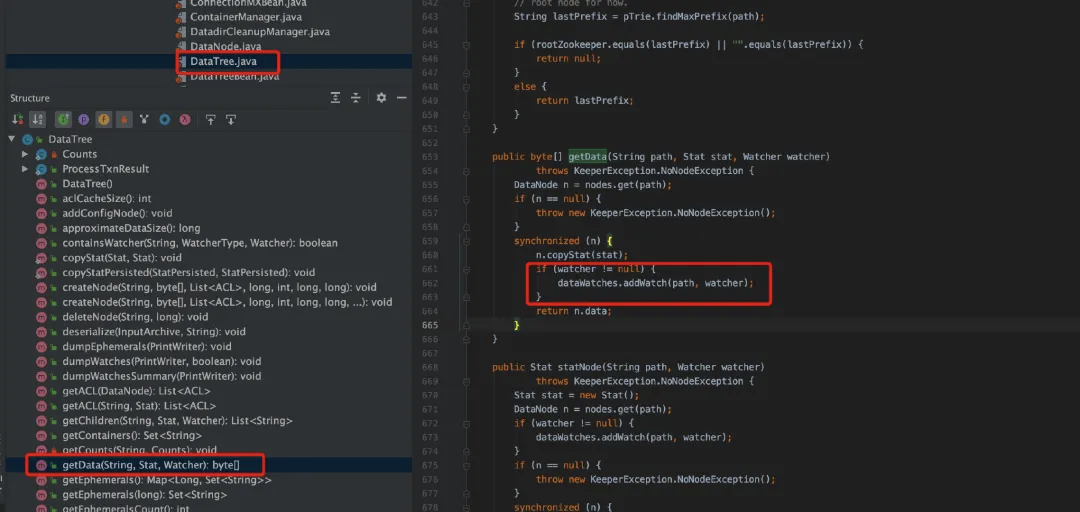Click the highlighted getData identifier in editor
Screen dimensions: 1080x512
(588, 156)
